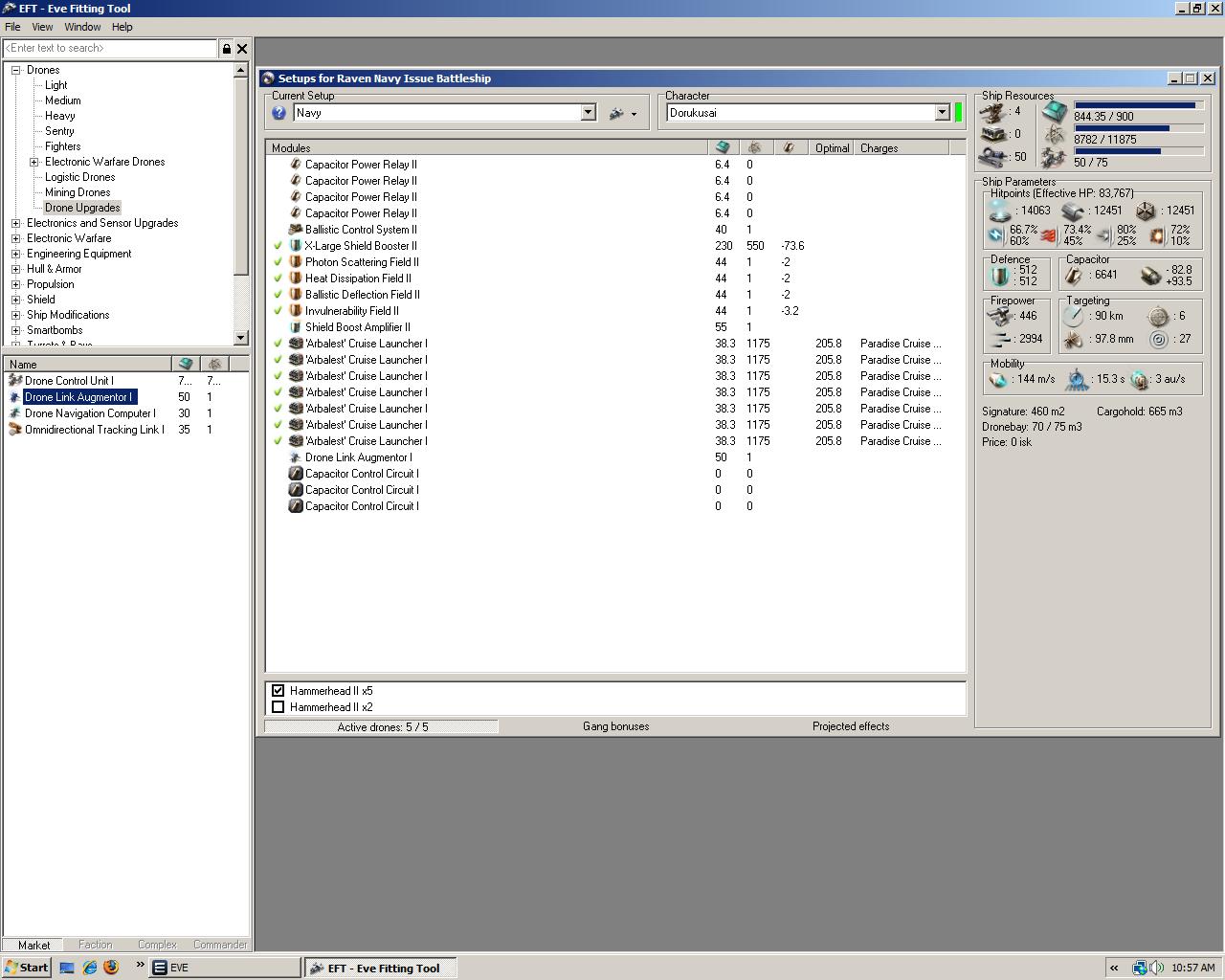
Task: Click the Gang bonuses button
Action: (x=615, y=726)
